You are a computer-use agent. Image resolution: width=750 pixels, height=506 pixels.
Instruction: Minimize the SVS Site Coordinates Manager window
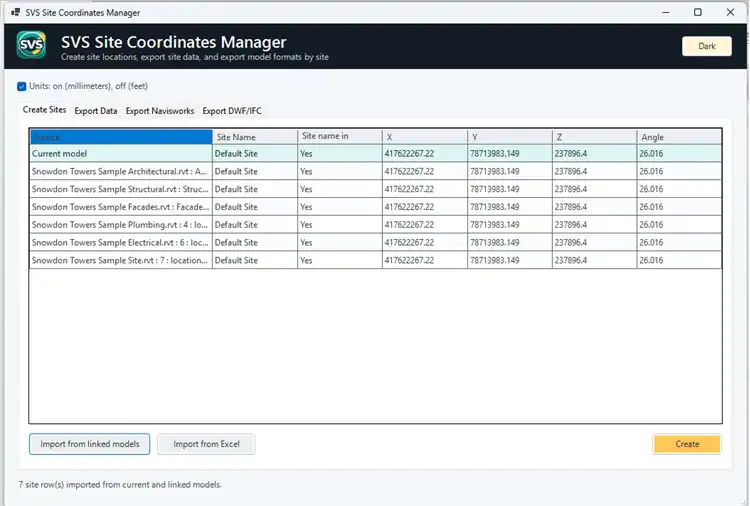coord(665,12)
